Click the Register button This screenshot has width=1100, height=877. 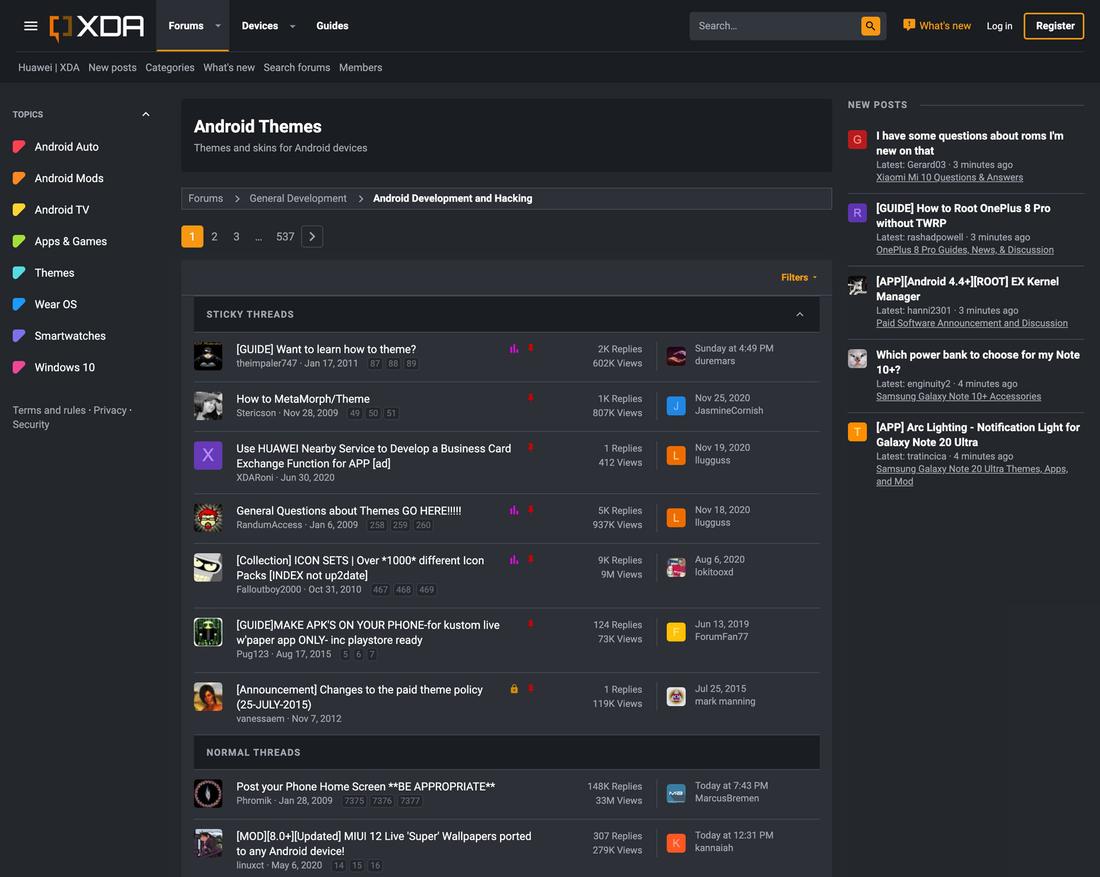pos(1054,26)
